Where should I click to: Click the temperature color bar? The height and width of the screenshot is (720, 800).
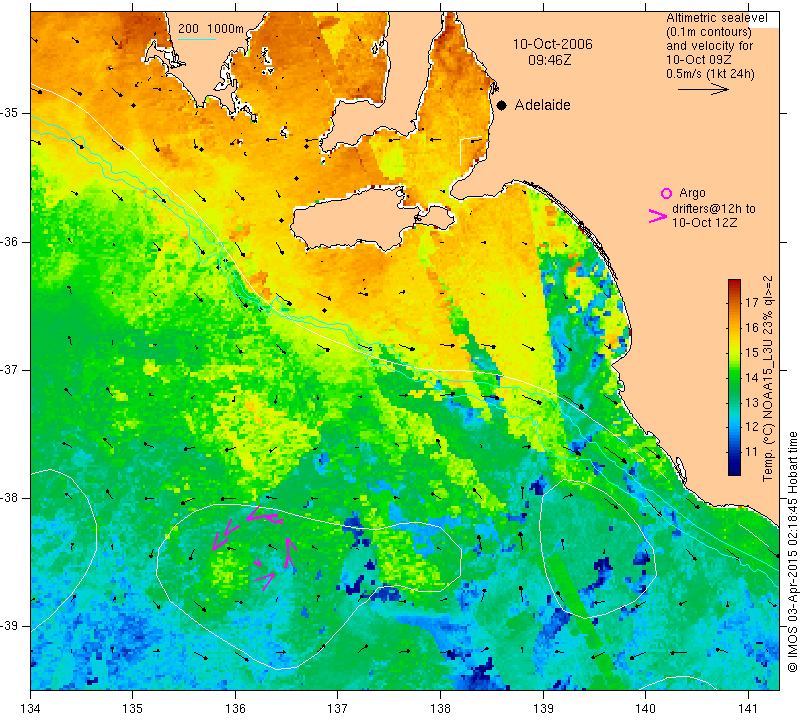click(x=734, y=377)
